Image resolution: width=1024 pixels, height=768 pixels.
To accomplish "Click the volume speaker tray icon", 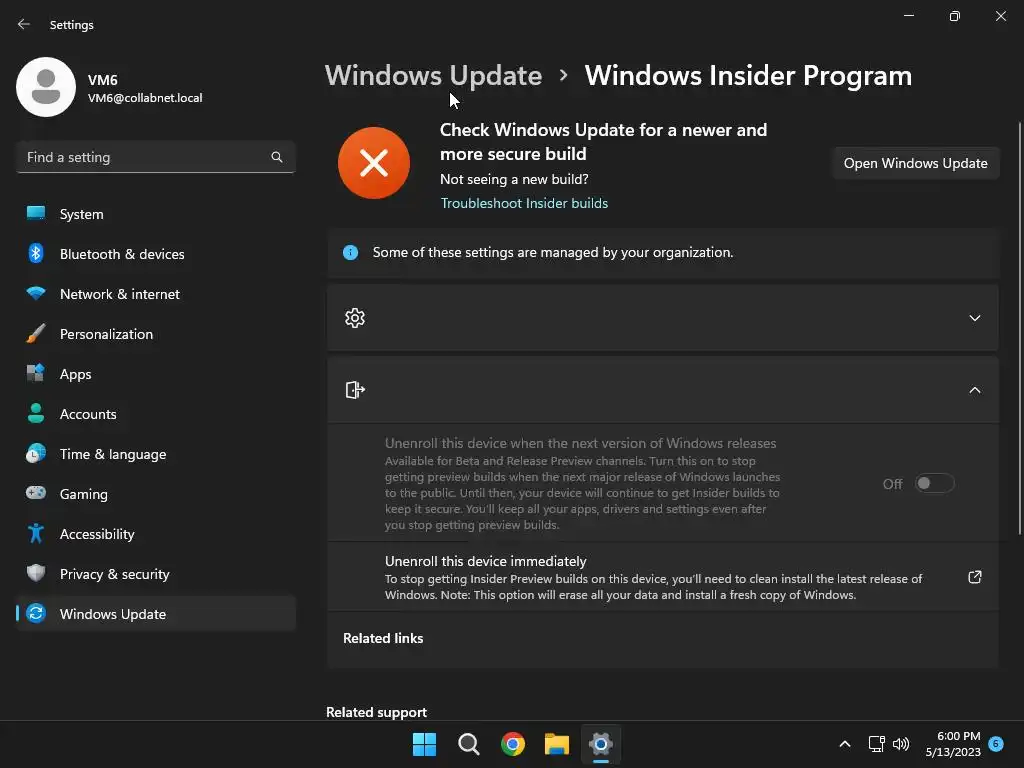I will (901, 744).
